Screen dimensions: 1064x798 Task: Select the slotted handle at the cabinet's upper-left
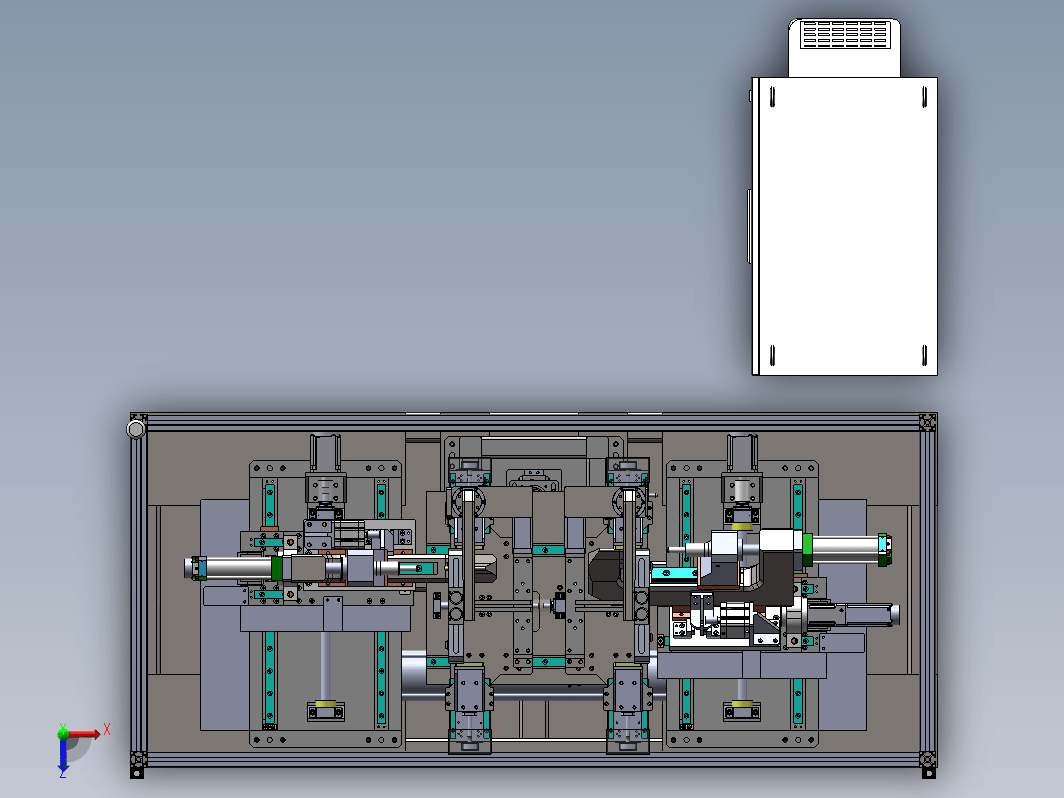pos(772,97)
